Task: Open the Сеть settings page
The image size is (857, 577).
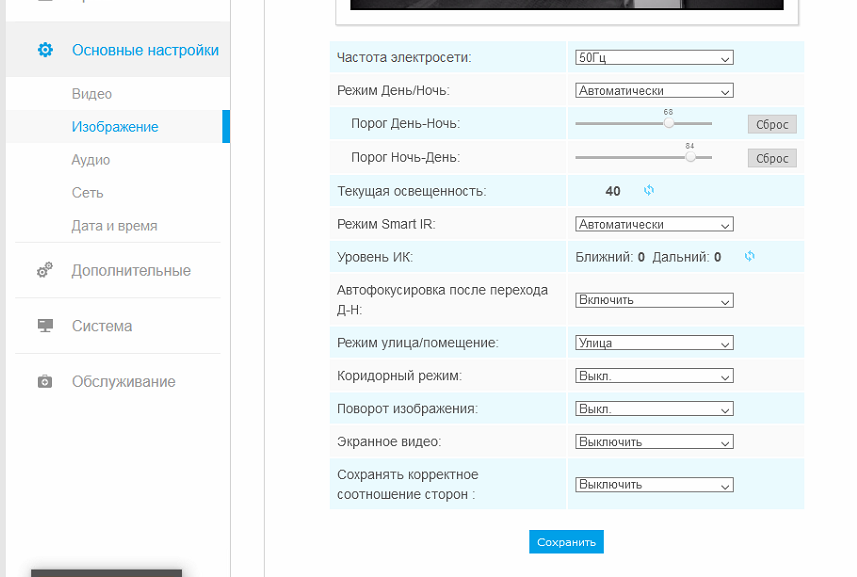Action: point(87,193)
